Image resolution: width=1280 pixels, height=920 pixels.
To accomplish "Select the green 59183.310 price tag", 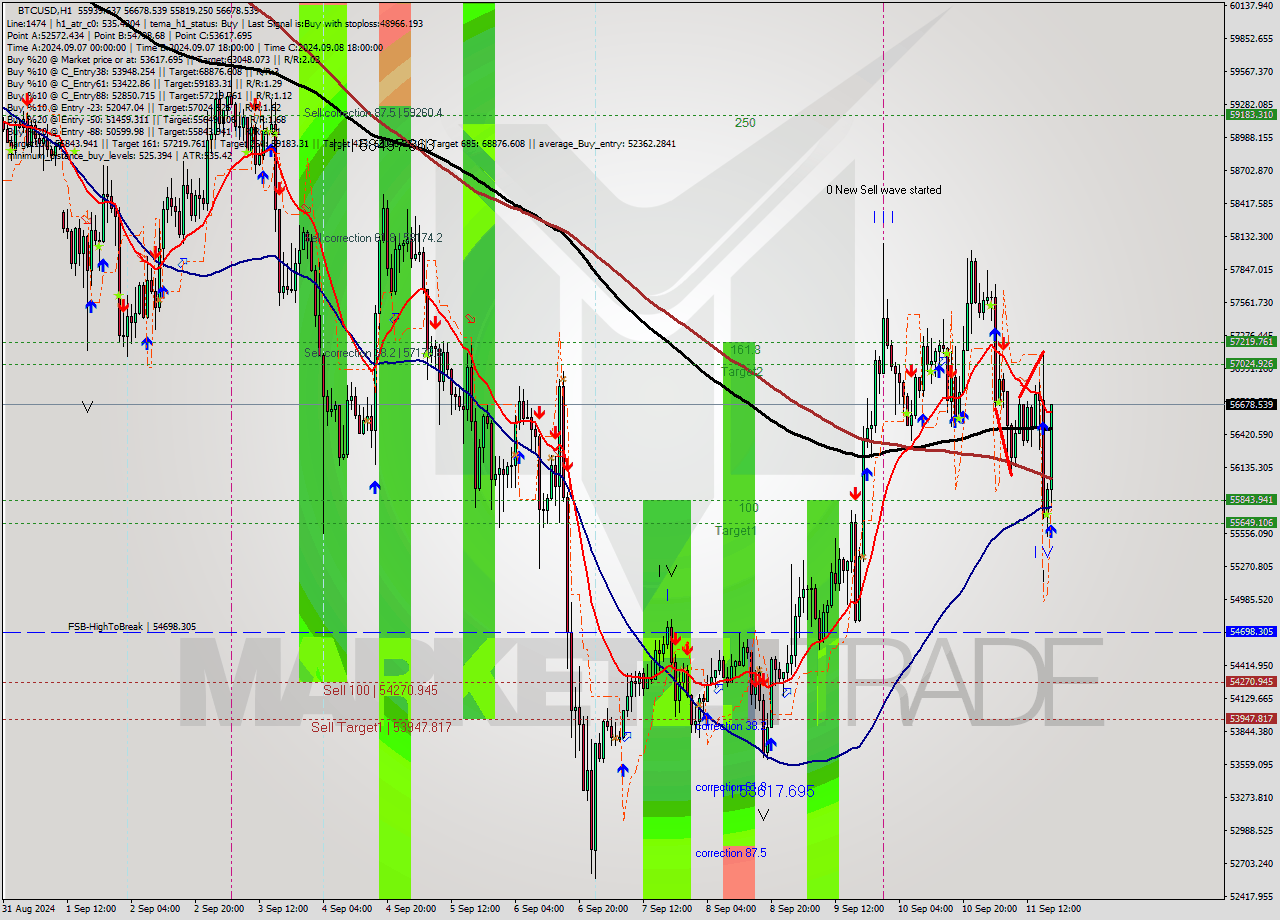I will (1250, 115).
